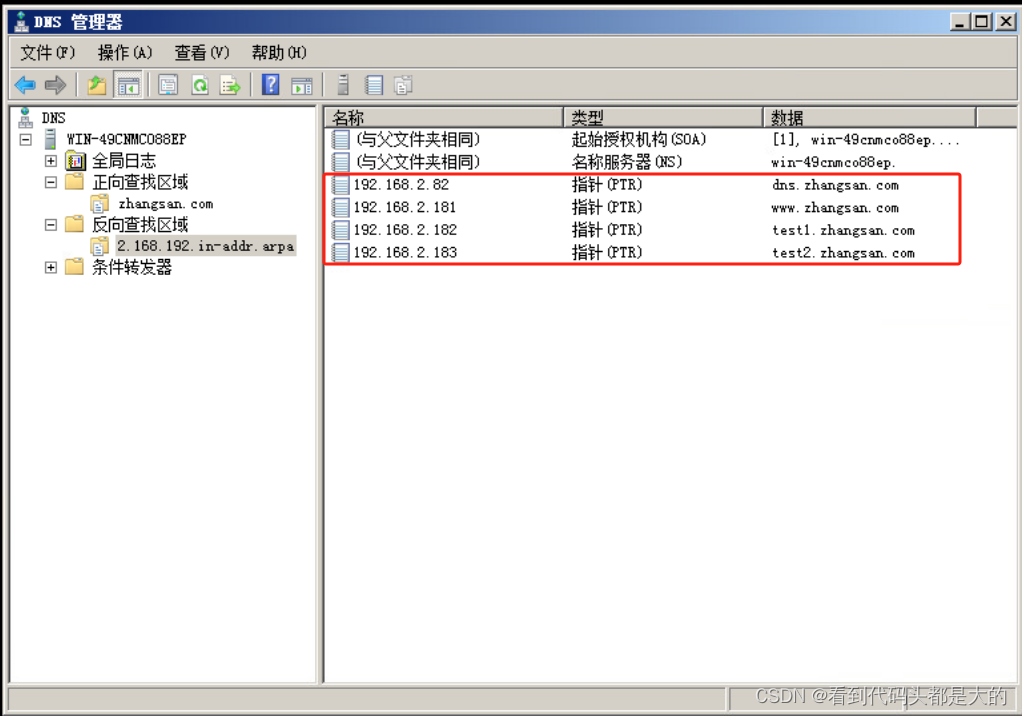Screen dimensions: 1022x716
Task: Click record icon for 192.168.2.182
Action: 341,230
